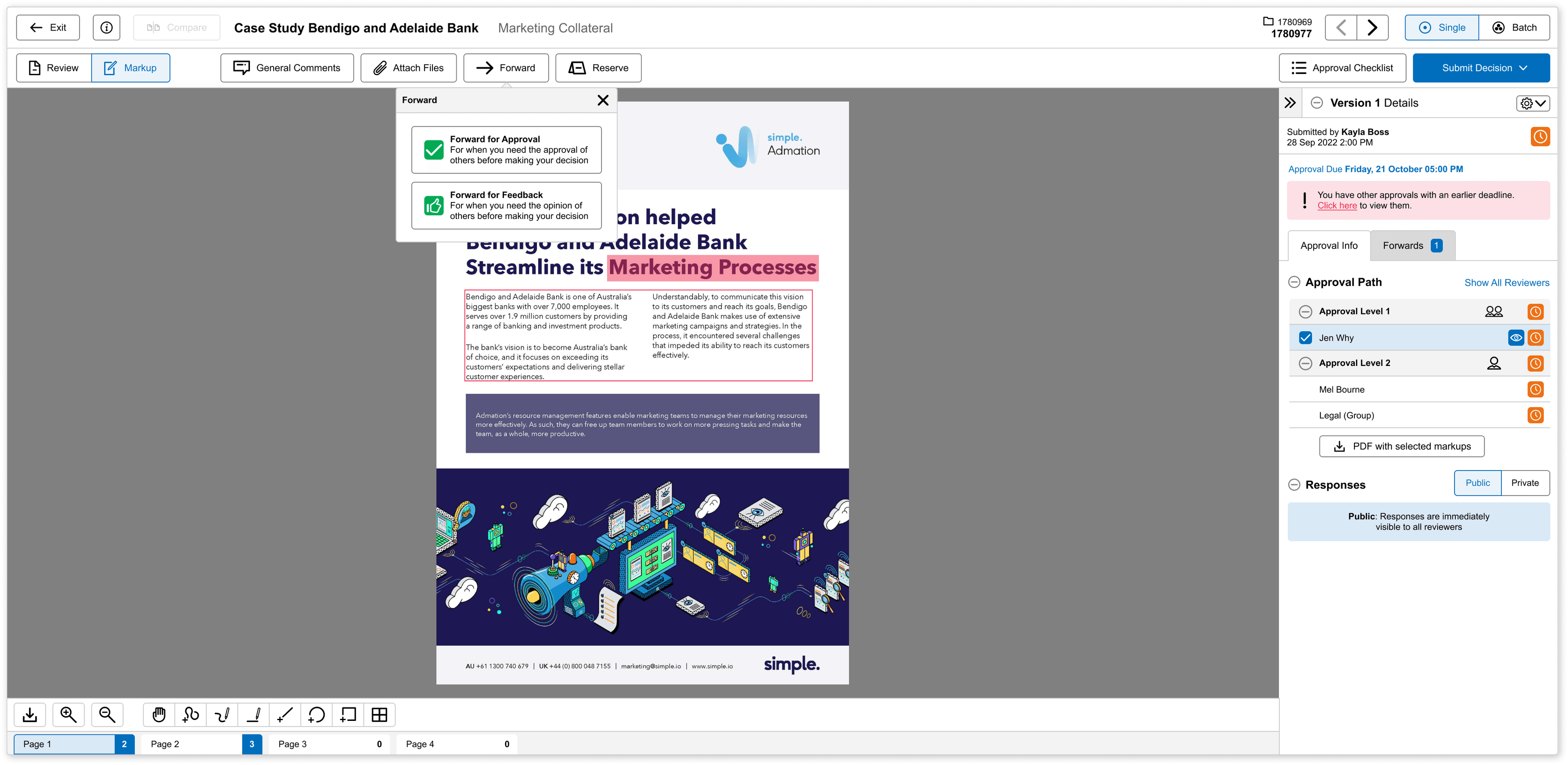Click the Mel Bourne reviewer row
This screenshot has width=1568, height=765.
[x=1419, y=389]
